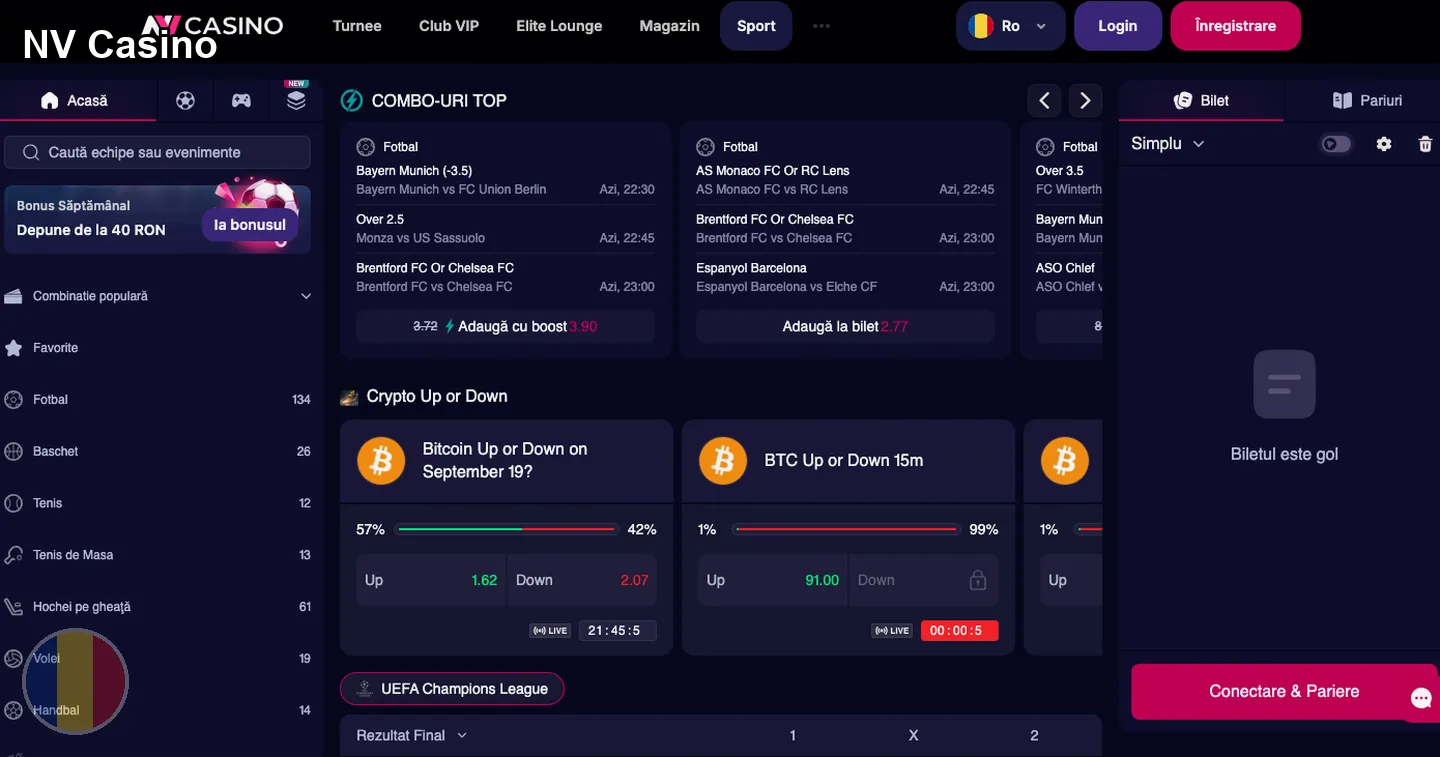
Task: Click the 1% / 99% BTC 15m bar
Action: [848, 529]
